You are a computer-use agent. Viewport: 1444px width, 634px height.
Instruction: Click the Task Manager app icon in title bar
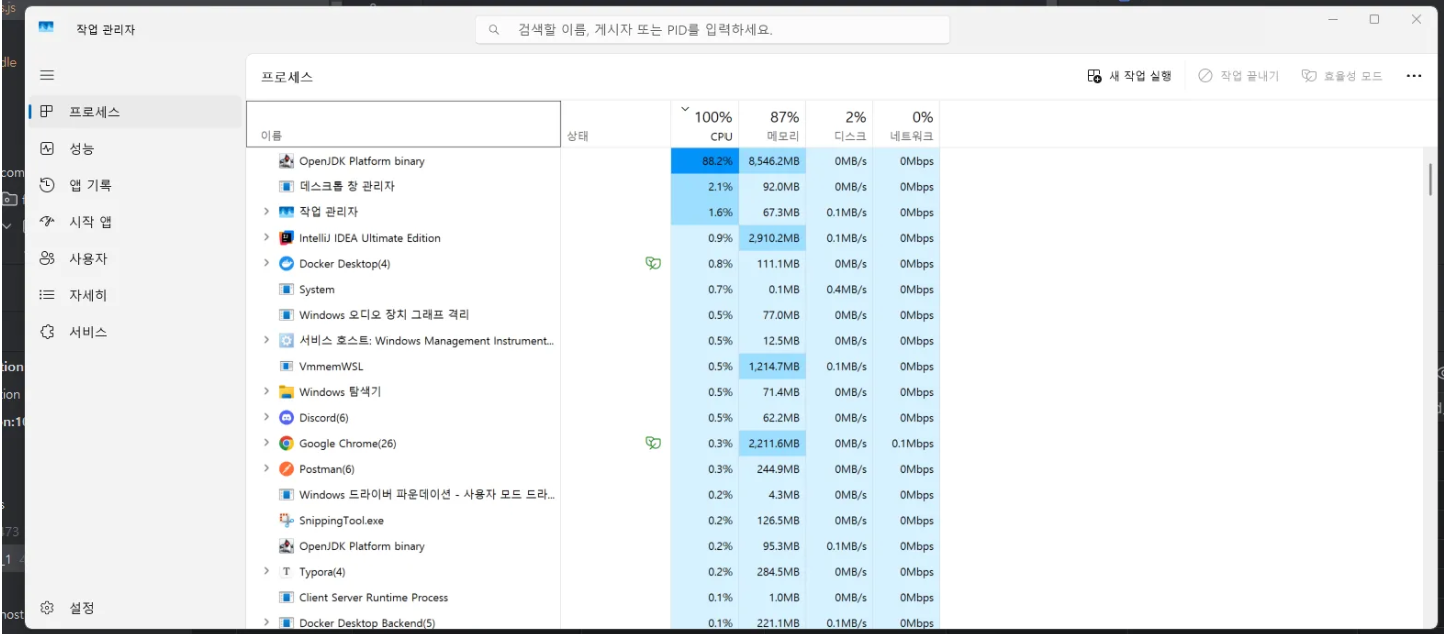(x=46, y=28)
